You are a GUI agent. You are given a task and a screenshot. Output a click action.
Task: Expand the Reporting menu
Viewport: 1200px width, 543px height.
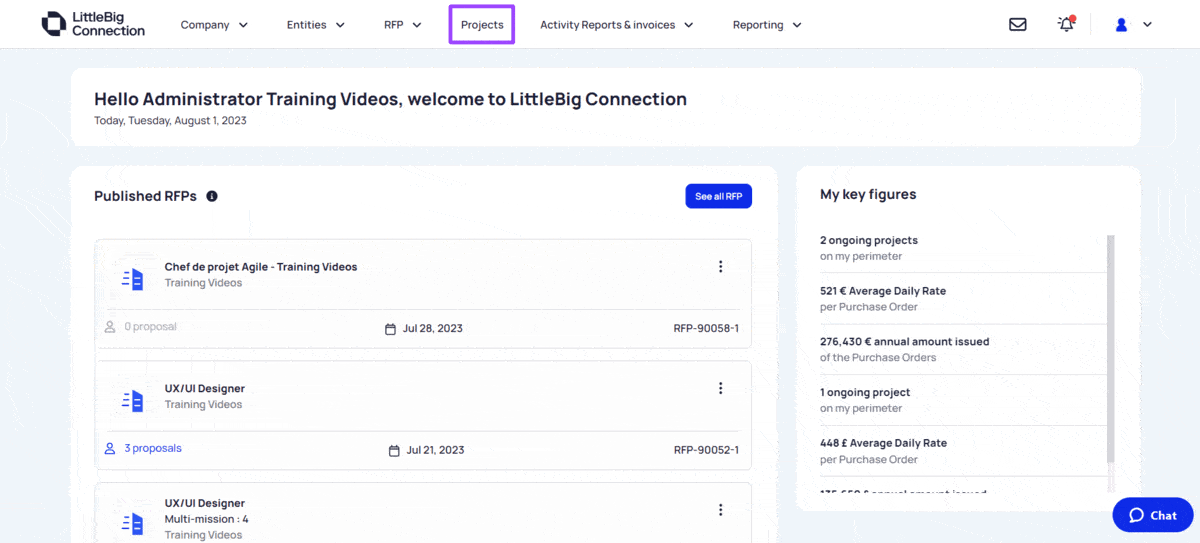767,25
